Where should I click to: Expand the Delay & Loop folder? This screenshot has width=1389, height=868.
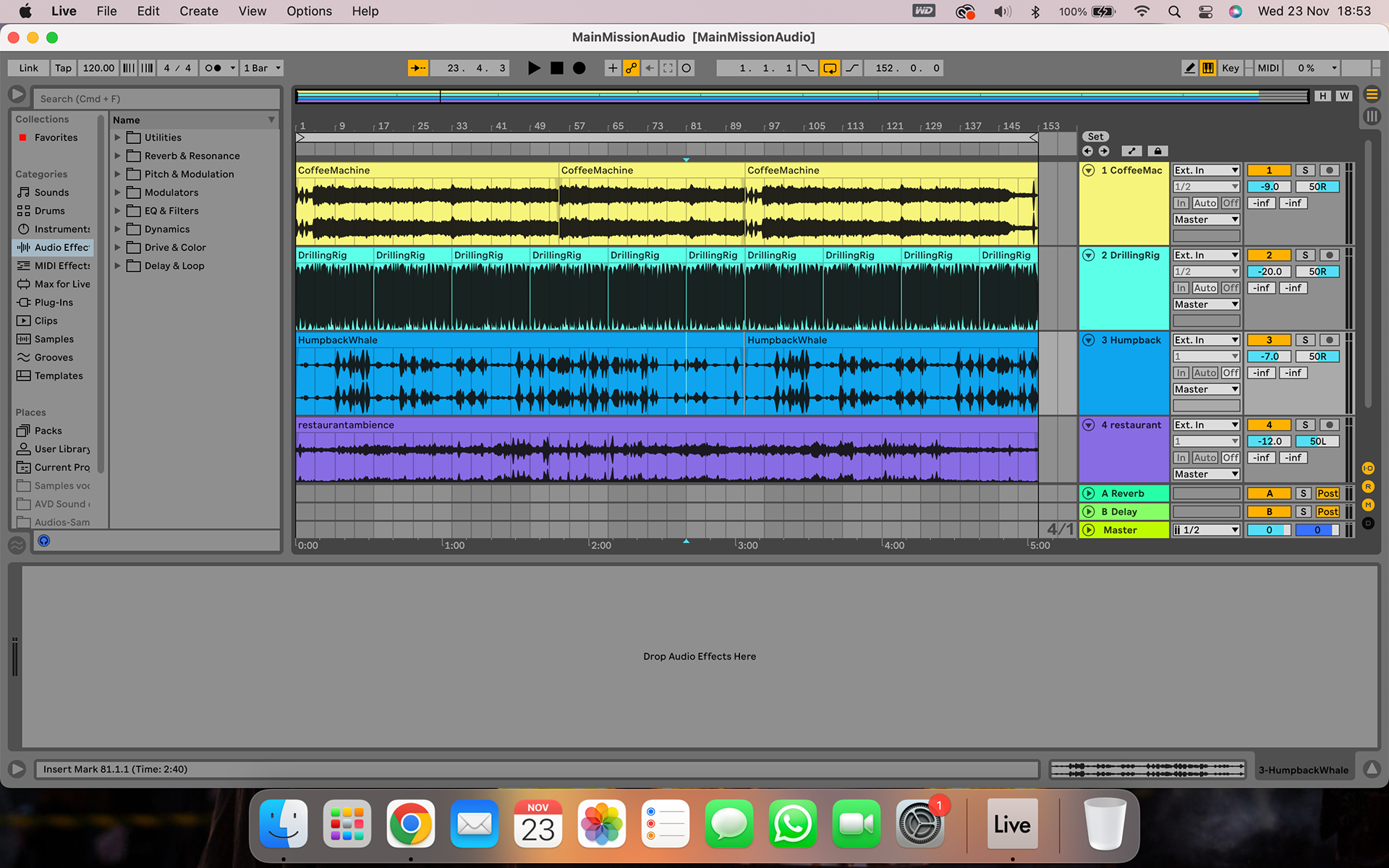[x=117, y=265]
